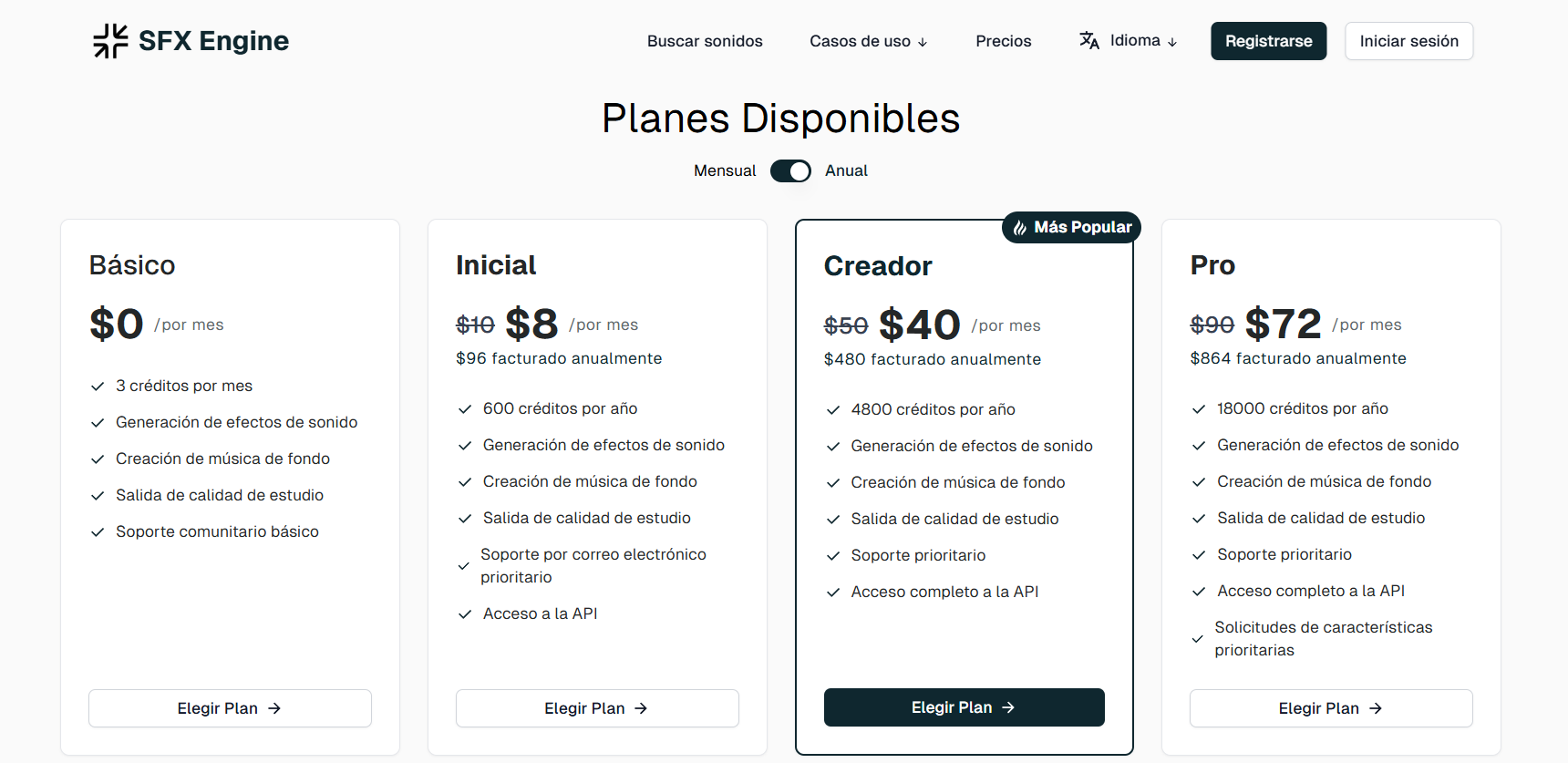
Task: Open Buscar sonidos in navigation
Action: point(705,41)
